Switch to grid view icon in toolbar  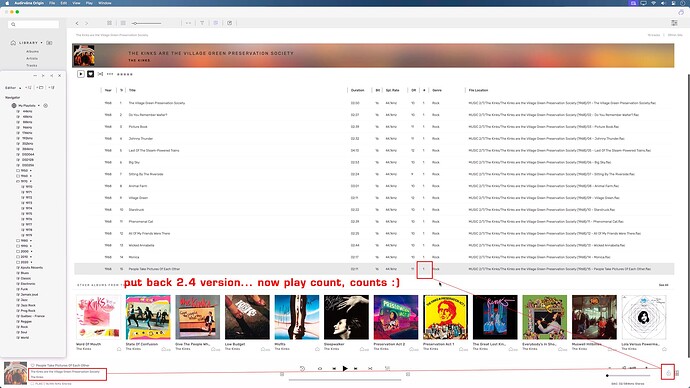(x=110, y=23)
